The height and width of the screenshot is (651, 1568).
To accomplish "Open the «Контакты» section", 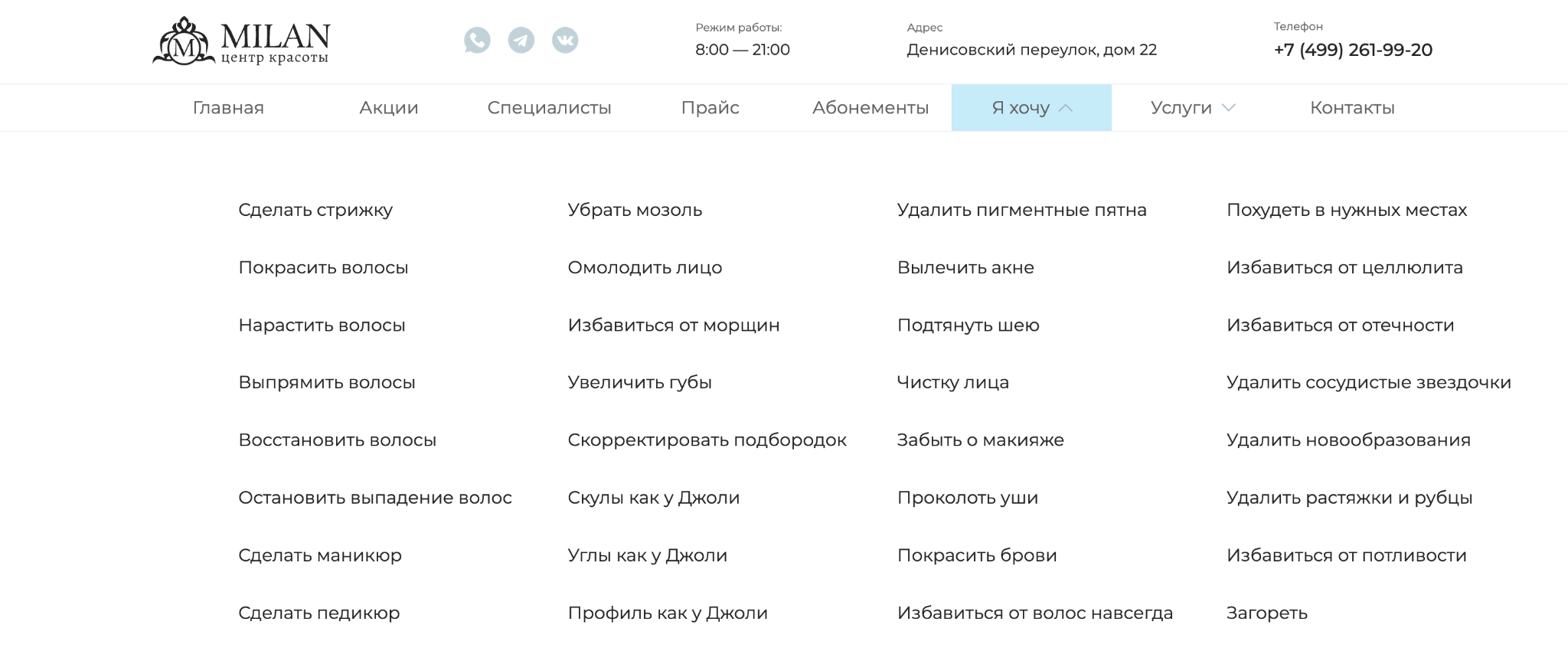I will (x=1352, y=107).
